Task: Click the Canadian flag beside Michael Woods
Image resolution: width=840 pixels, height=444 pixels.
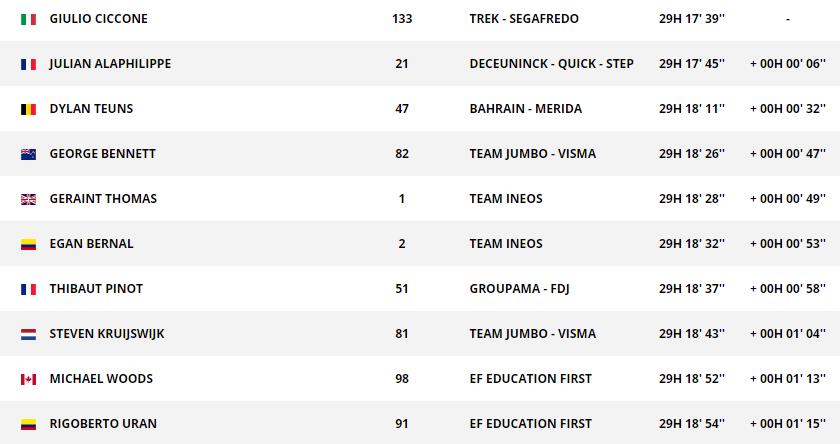Action: [28, 379]
